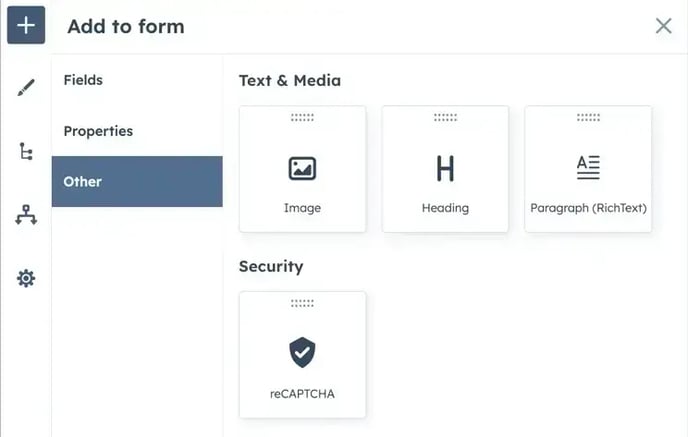This screenshot has width=688, height=437.
Task: Click the Paragraph rich text icon
Action: tap(588, 167)
